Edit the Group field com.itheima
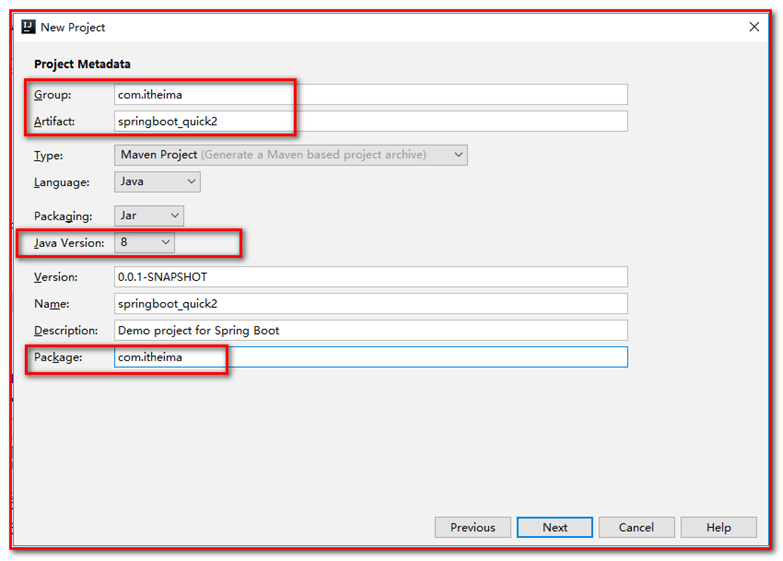The image size is (783, 561). tap(371, 94)
